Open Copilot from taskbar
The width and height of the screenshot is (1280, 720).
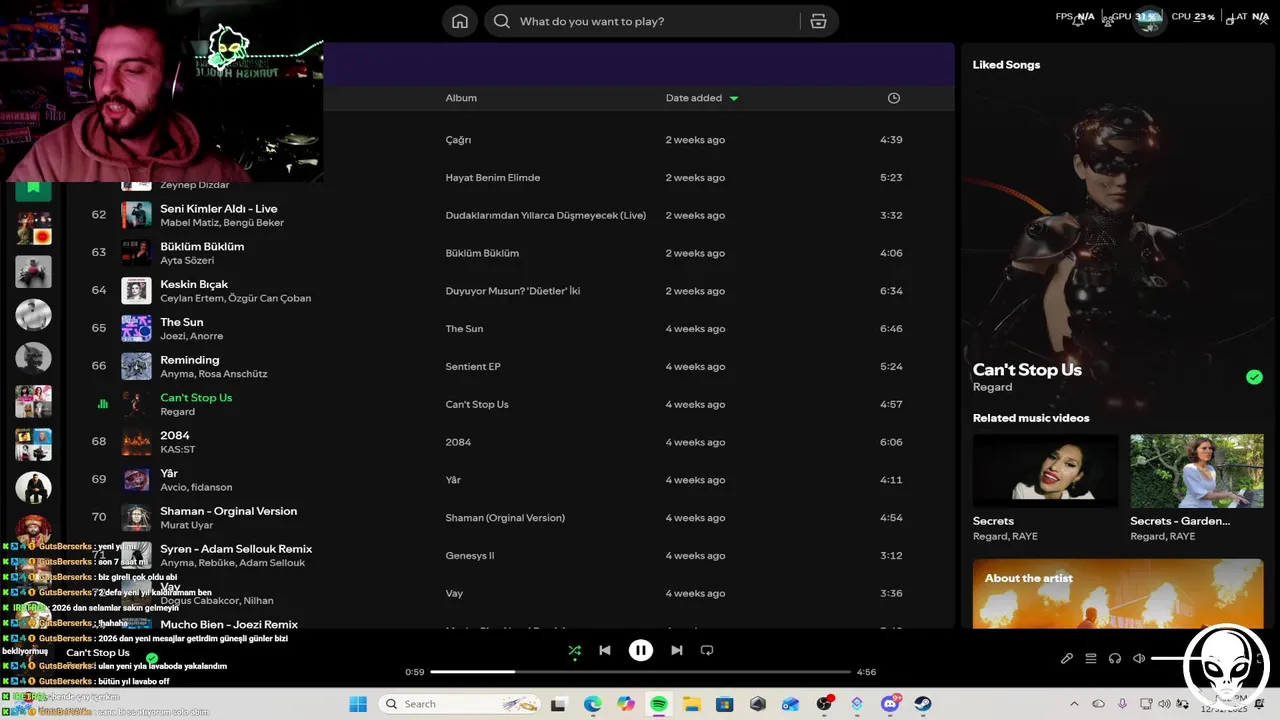[x=626, y=704]
